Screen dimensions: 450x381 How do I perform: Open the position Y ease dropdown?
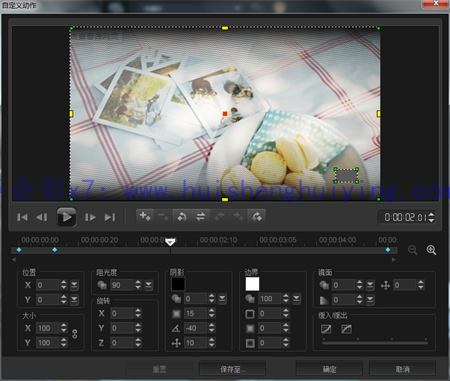pos(74,300)
